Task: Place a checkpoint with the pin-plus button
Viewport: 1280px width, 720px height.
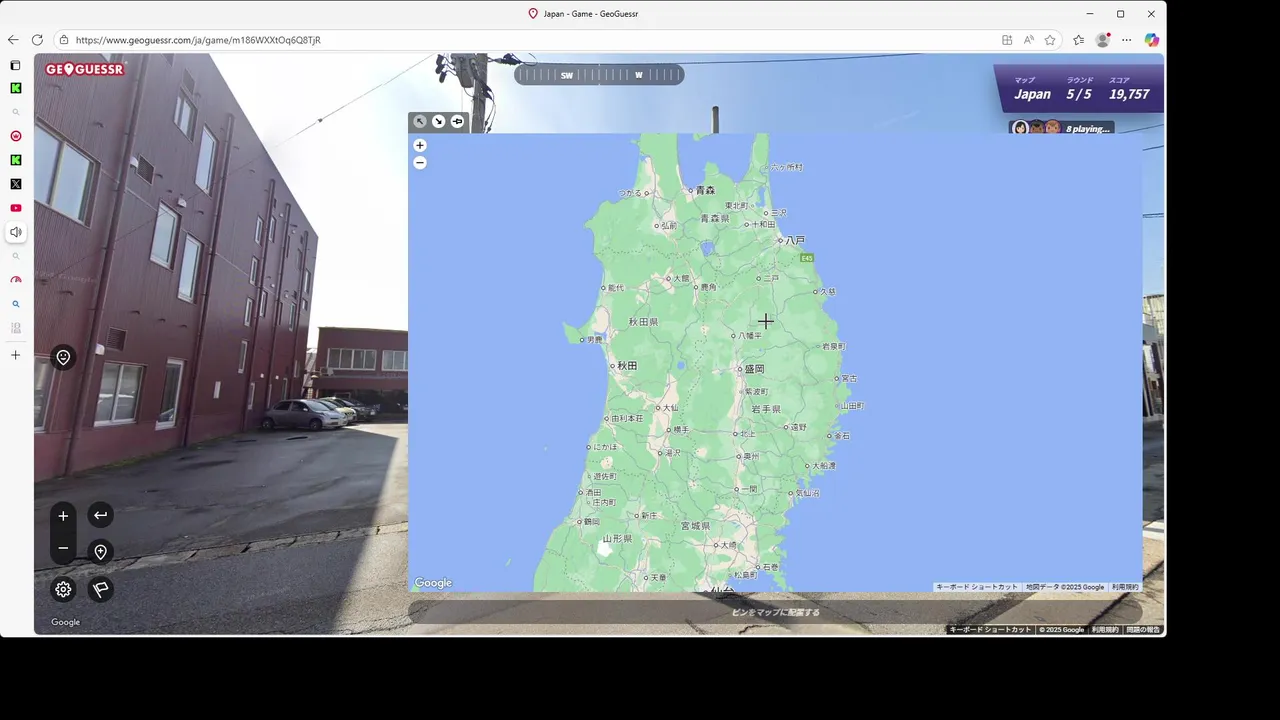Action: pos(100,552)
